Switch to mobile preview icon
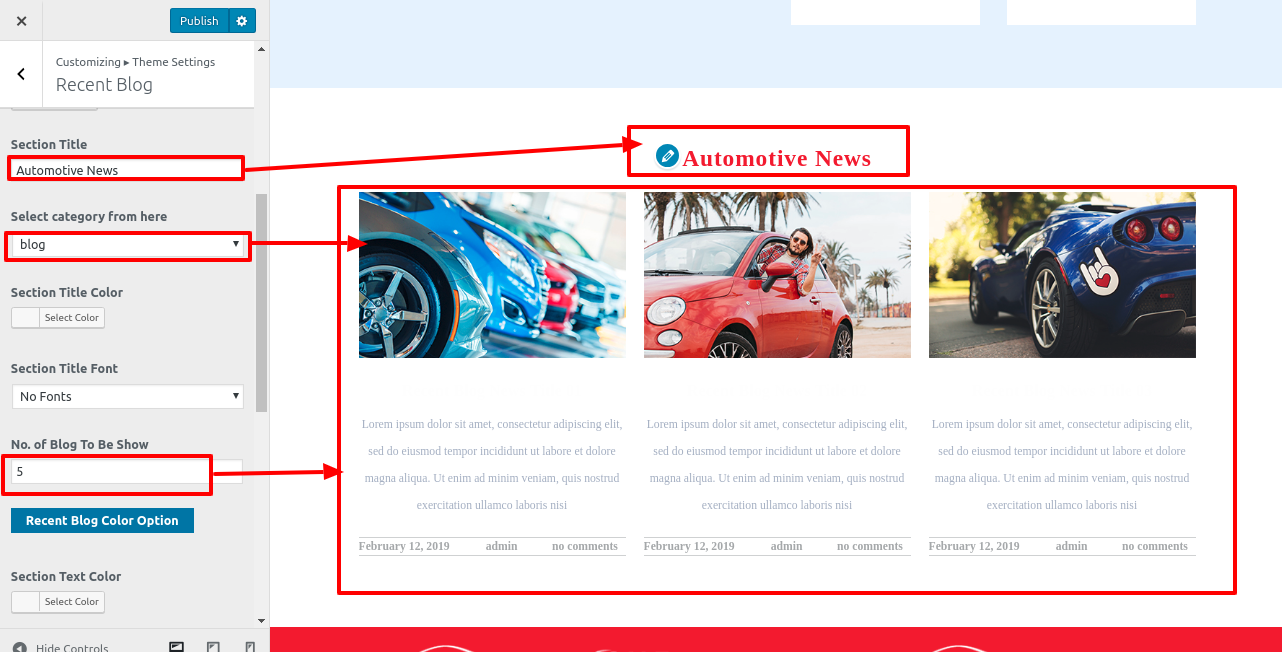1282x652 pixels. (x=249, y=646)
